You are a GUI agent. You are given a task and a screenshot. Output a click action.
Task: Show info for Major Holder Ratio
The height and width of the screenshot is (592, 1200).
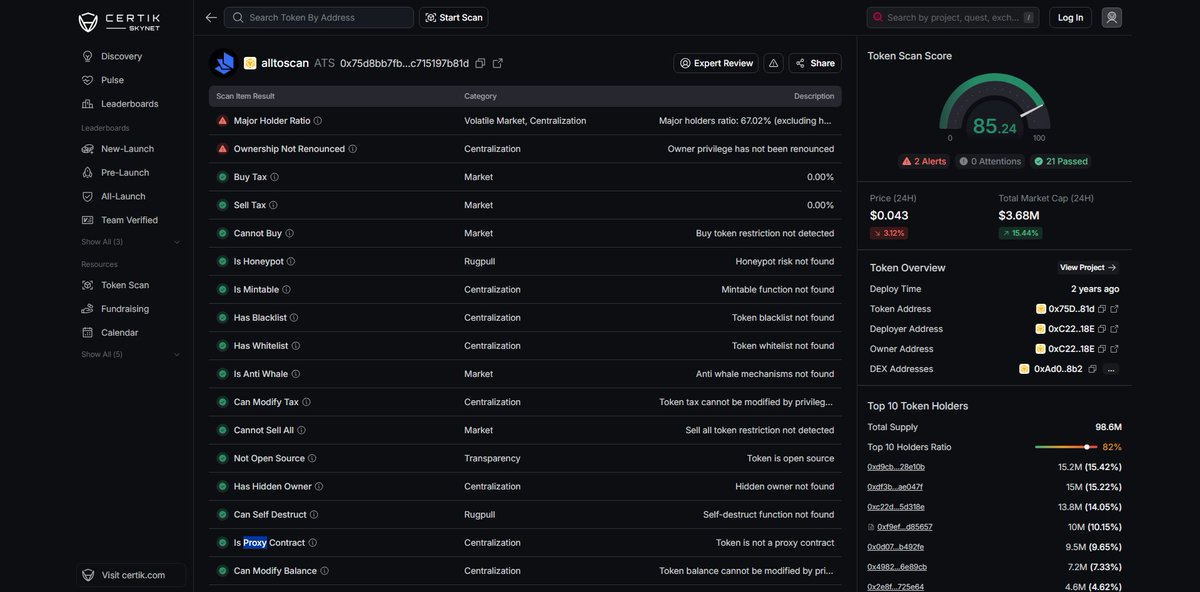coord(318,121)
